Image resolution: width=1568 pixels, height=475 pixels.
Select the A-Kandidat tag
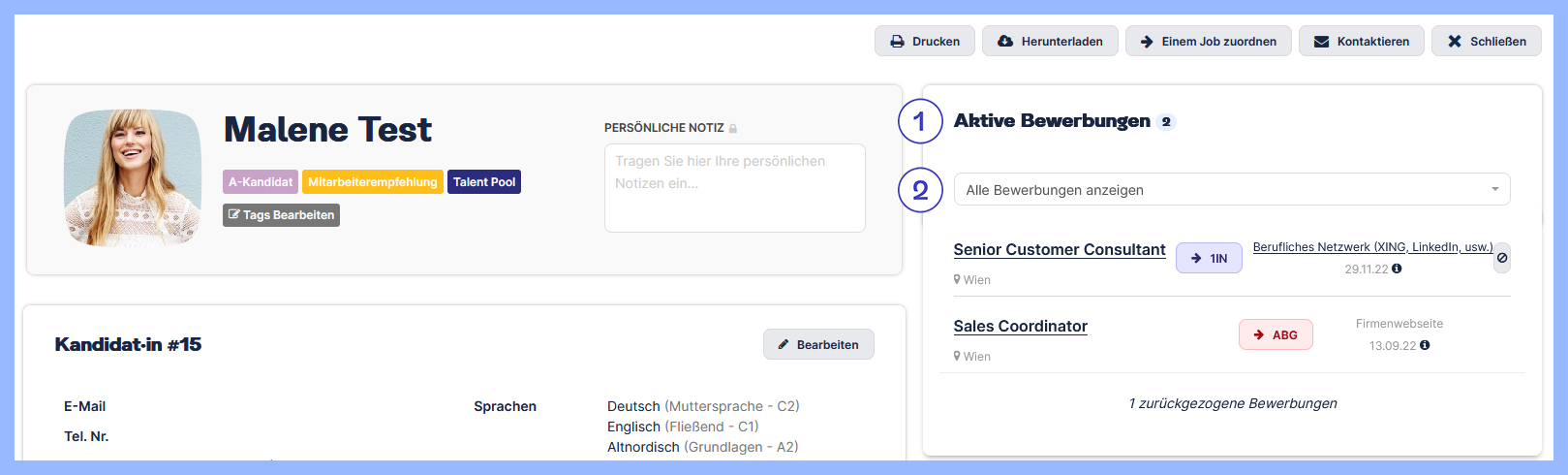261,182
